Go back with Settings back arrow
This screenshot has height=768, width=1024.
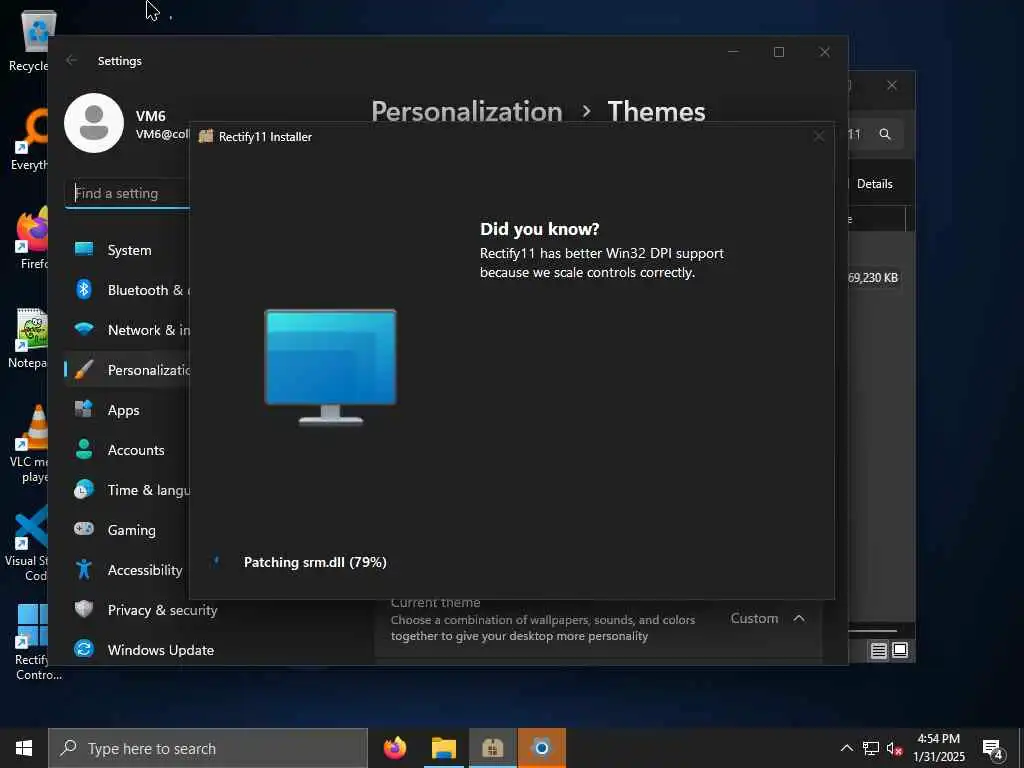point(71,60)
